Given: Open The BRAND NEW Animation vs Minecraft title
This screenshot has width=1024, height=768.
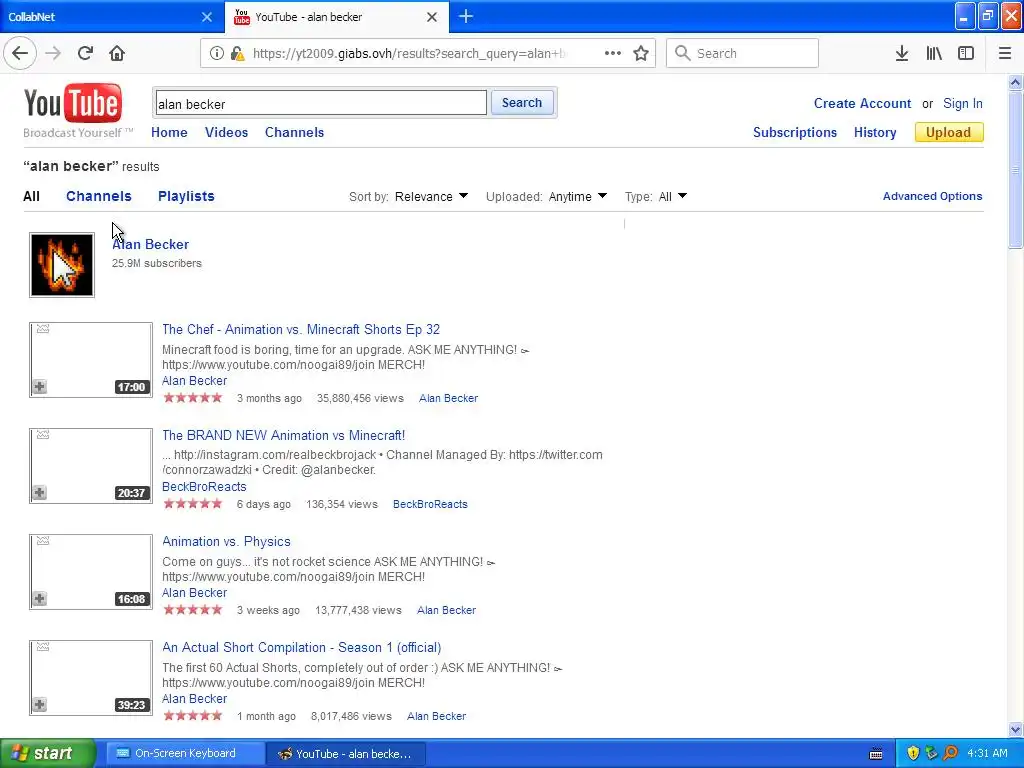Looking at the screenshot, I should pos(283,436).
